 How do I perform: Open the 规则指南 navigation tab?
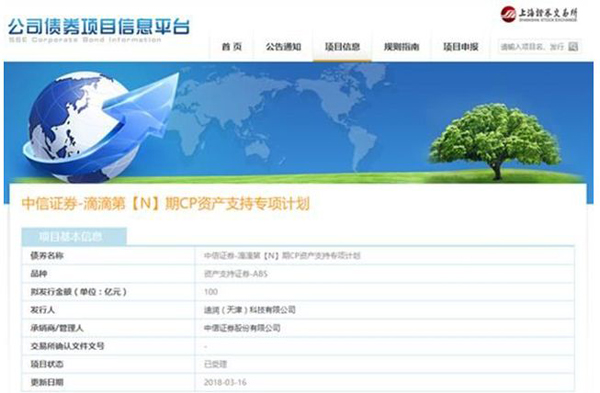[401, 47]
